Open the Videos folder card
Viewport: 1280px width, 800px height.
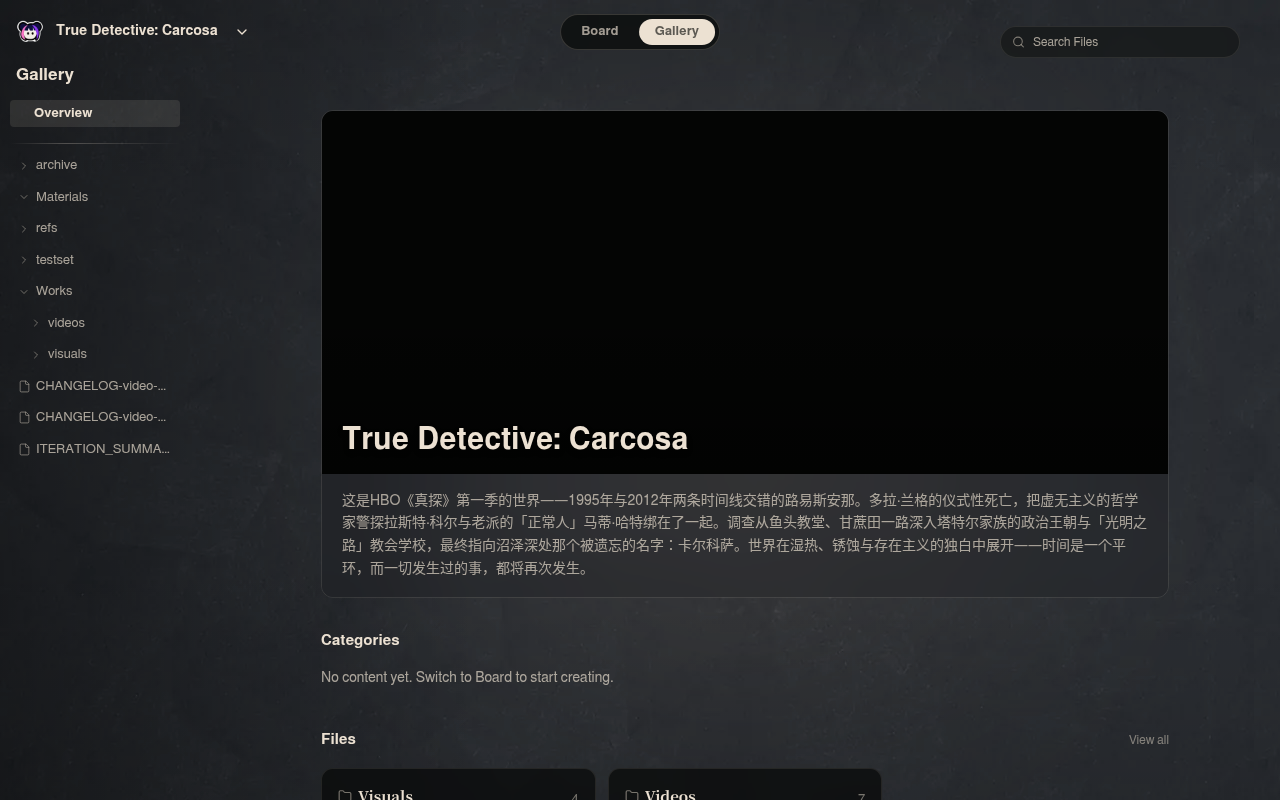(x=745, y=785)
